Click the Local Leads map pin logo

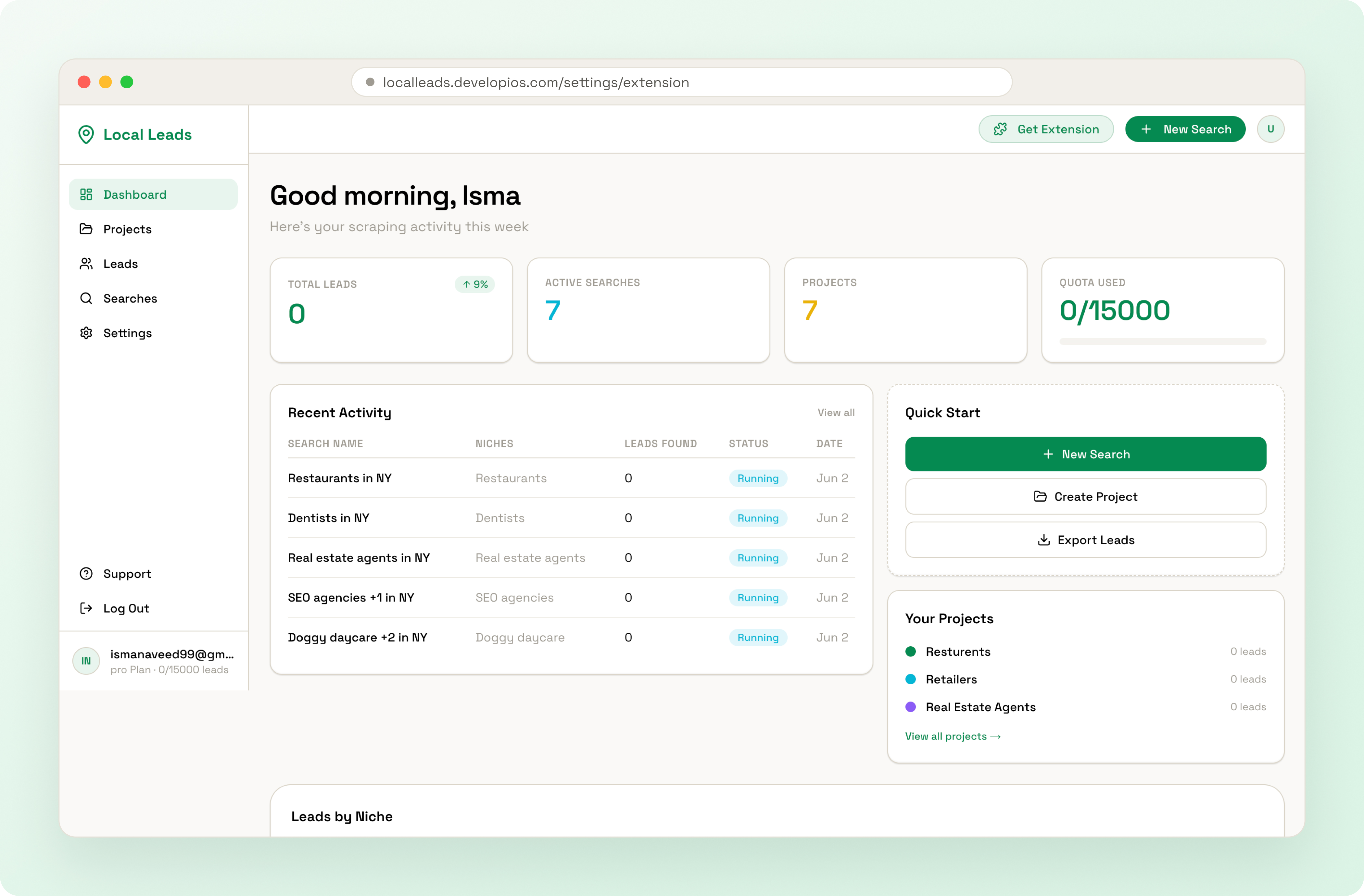(86, 135)
